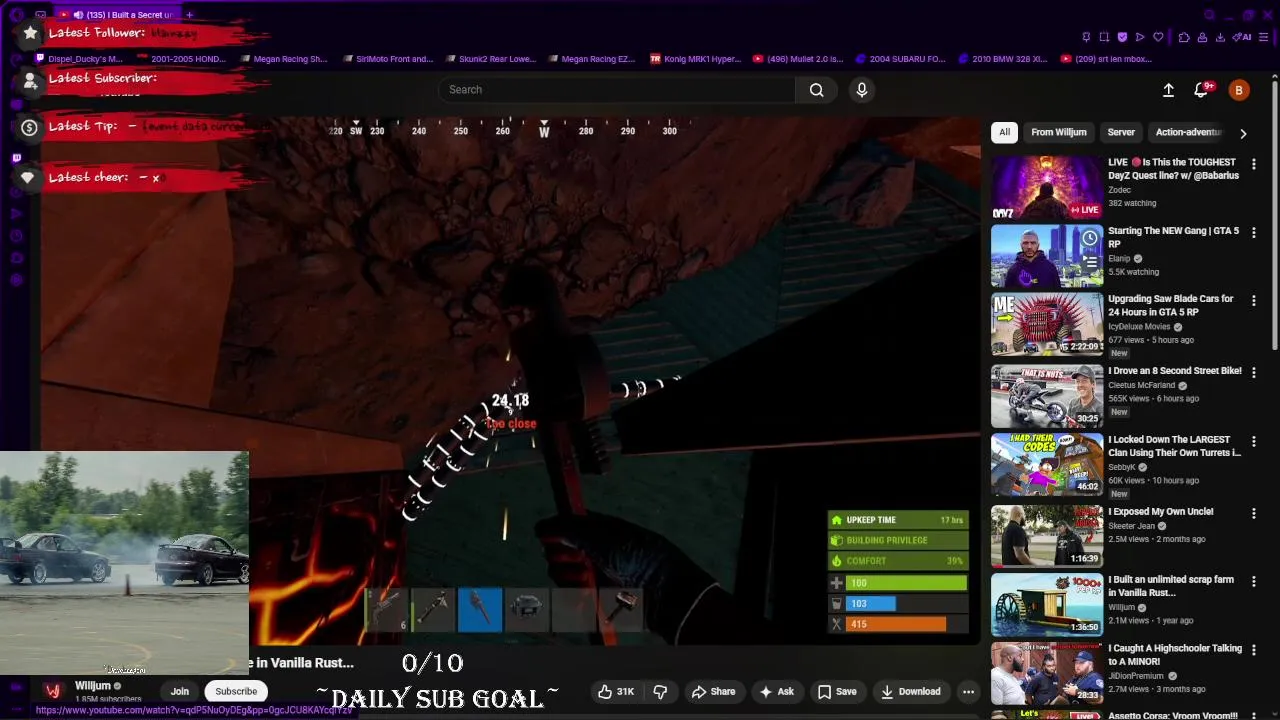The image size is (1280, 720).
Task: Open the LARGEST Clan turrets video thumbnail
Action: click(1047, 465)
